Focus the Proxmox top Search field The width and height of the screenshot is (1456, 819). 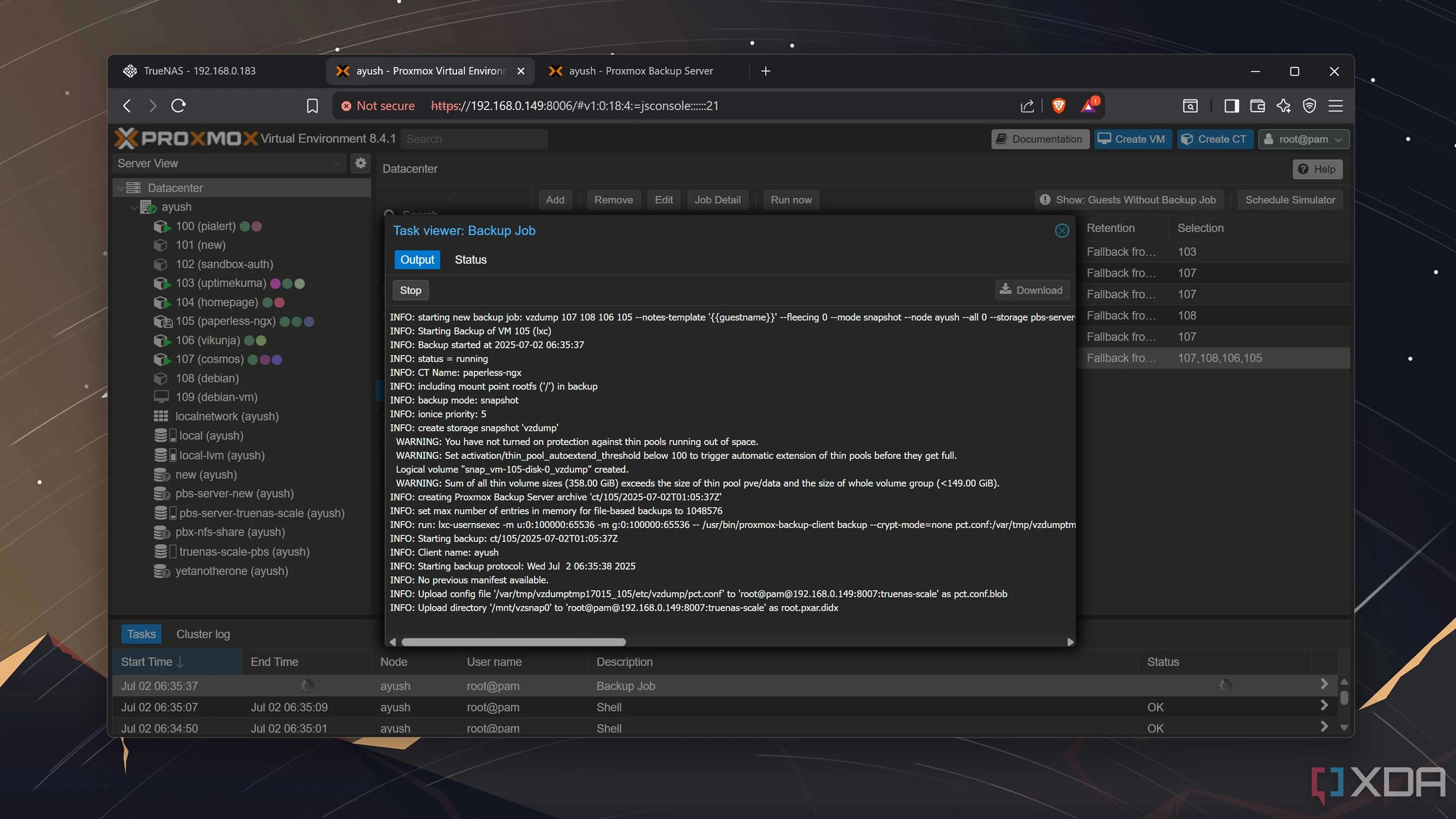[474, 139]
